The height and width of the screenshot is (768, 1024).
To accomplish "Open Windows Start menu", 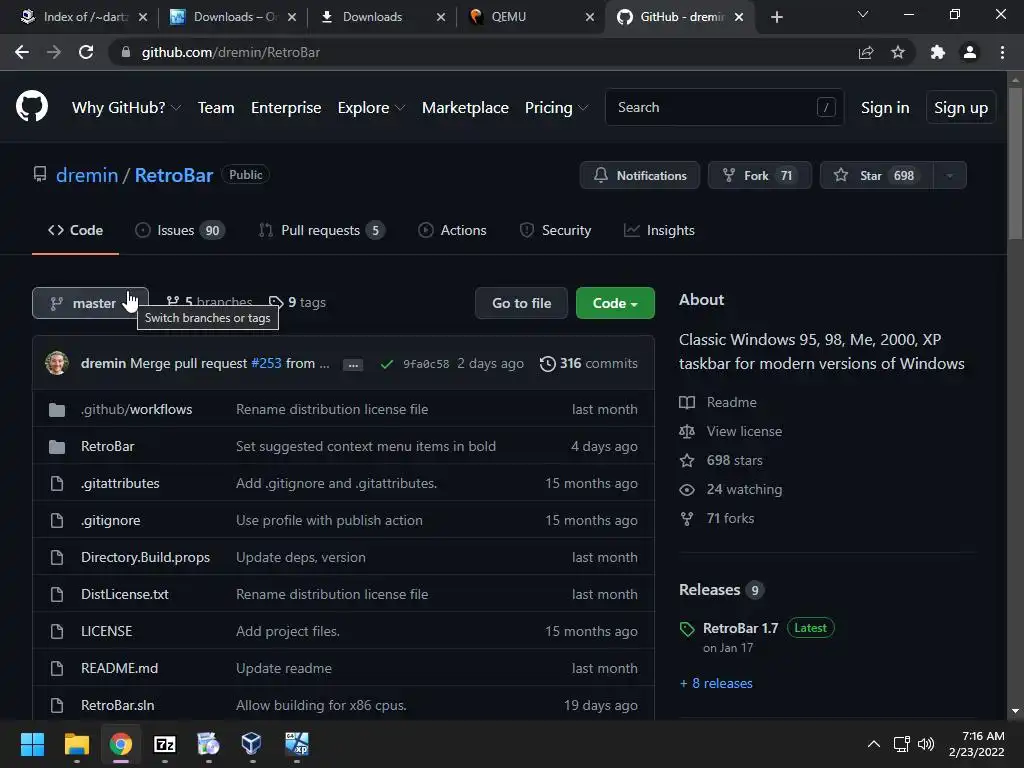I will pos(32,744).
